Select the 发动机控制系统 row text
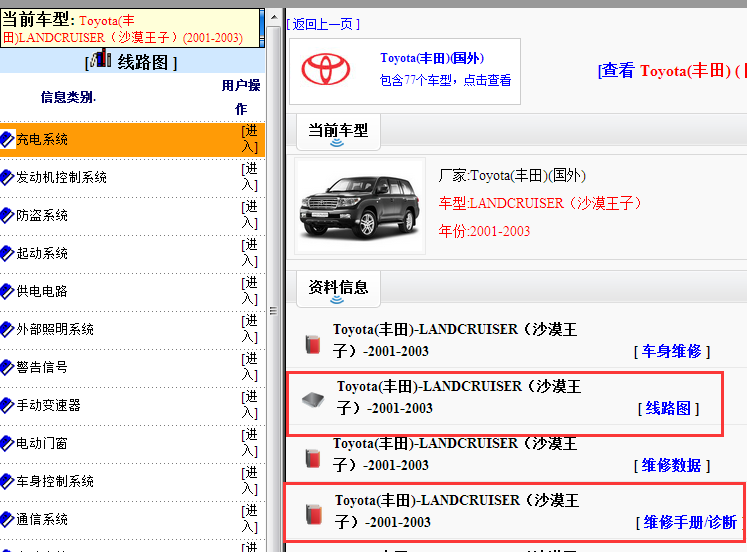The width and height of the screenshot is (747, 552). click(61, 177)
